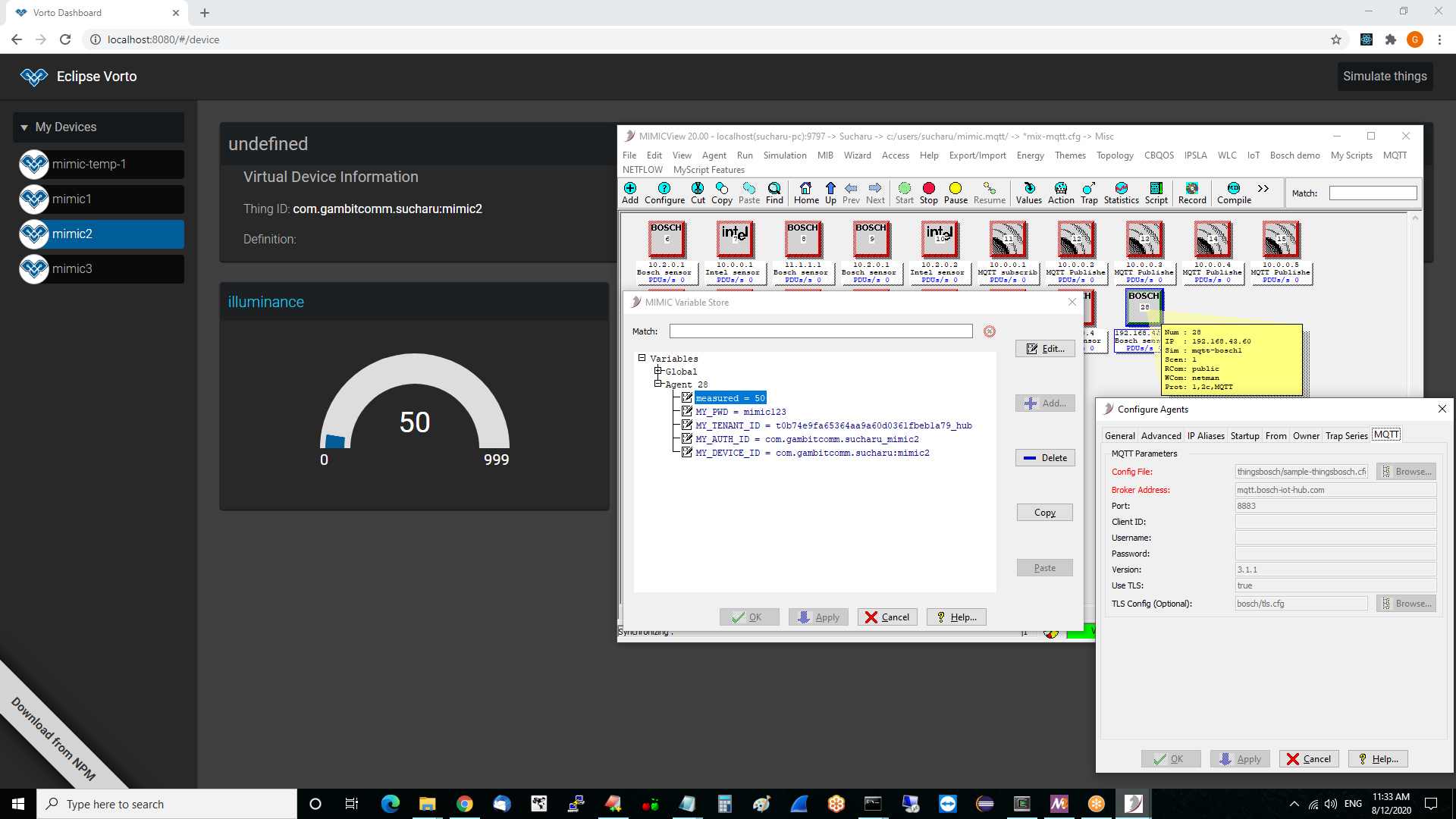This screenshot has width=1456, height=819.
Task: Open the Agent menu in MIMICView
Action: tap(714, 155)
